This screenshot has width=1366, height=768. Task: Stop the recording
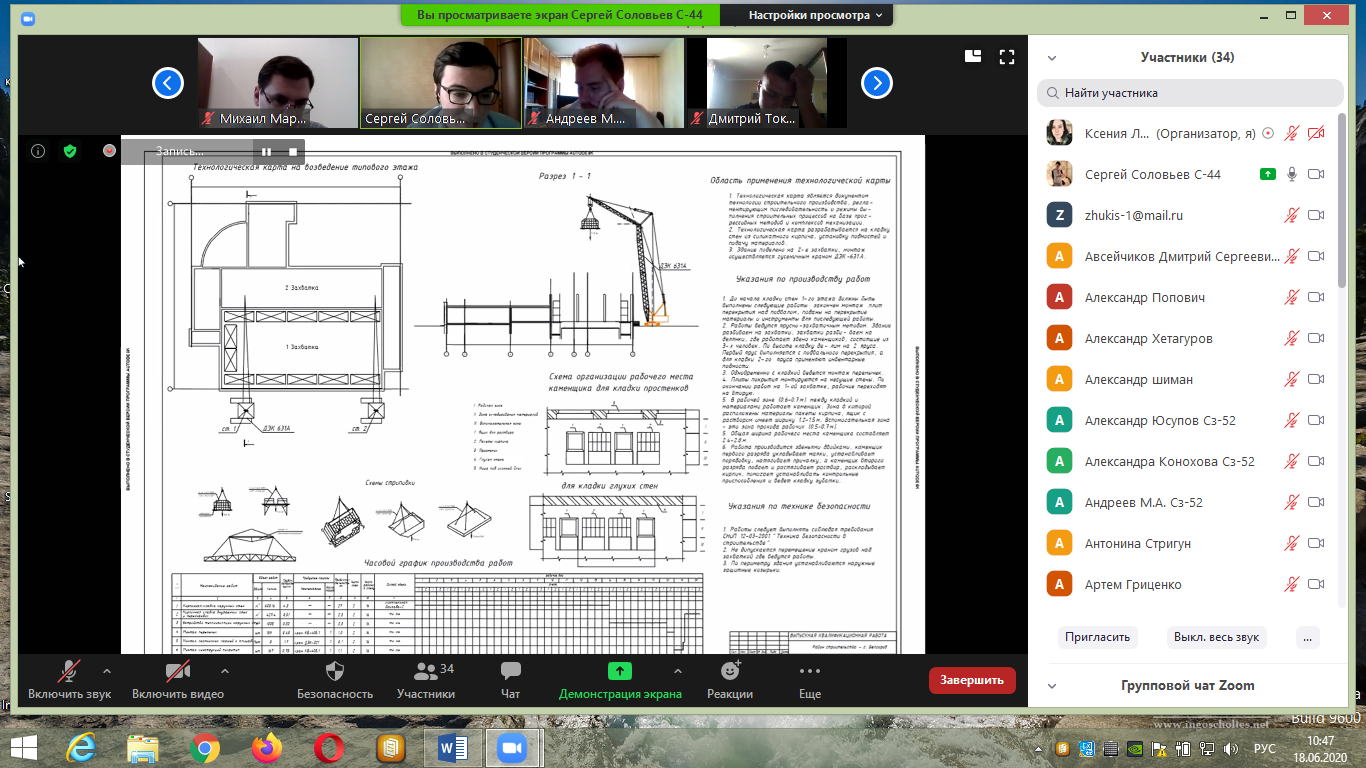click(x=293, y=151)
